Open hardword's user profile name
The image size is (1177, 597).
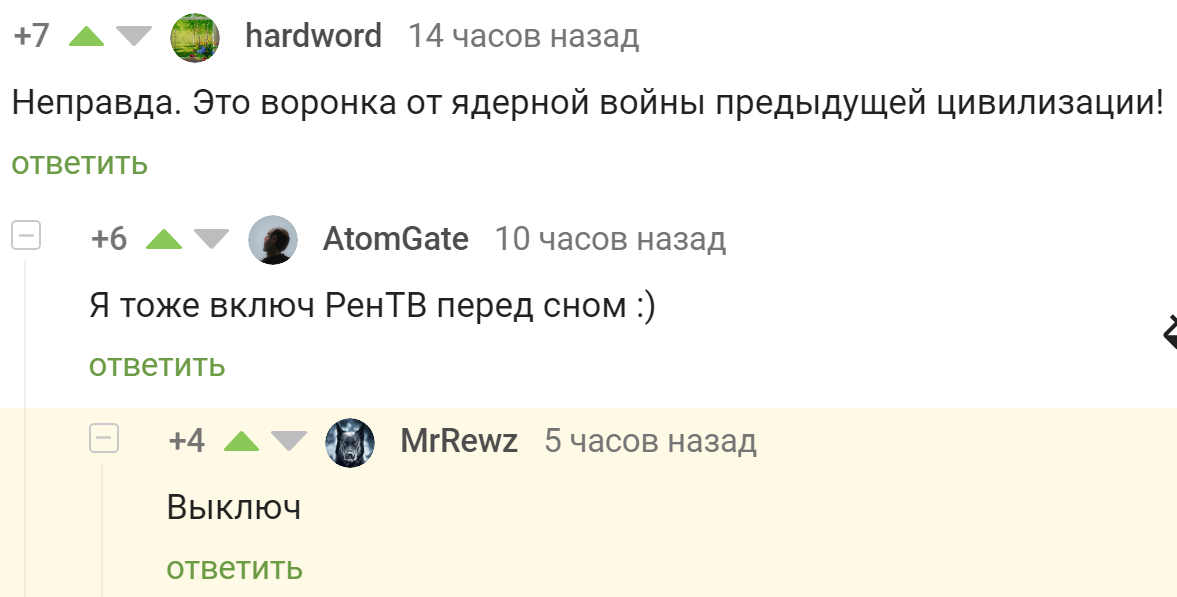click(x=314, y=36)
